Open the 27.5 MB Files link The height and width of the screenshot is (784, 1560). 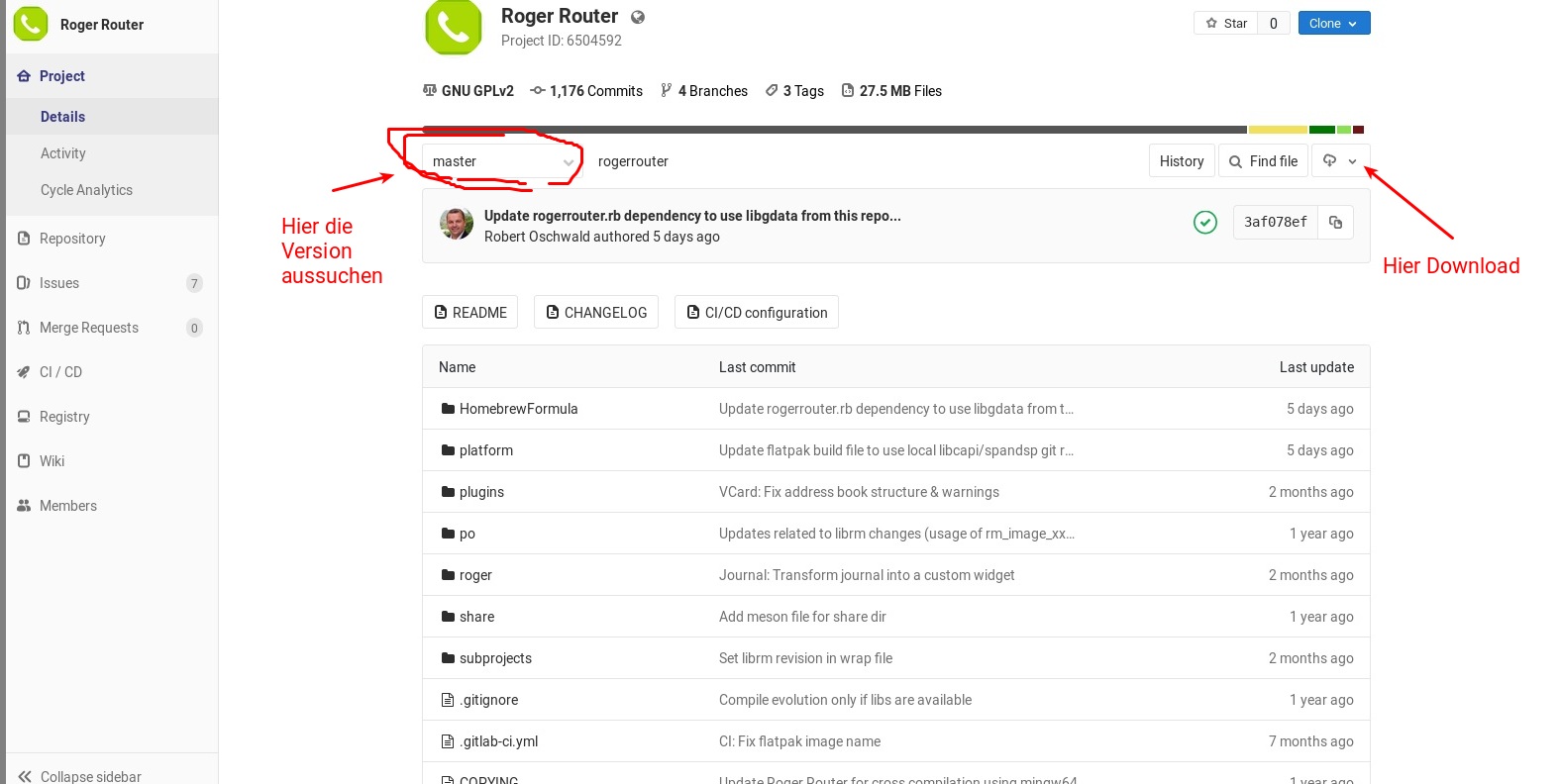click(x=891, y=91)
